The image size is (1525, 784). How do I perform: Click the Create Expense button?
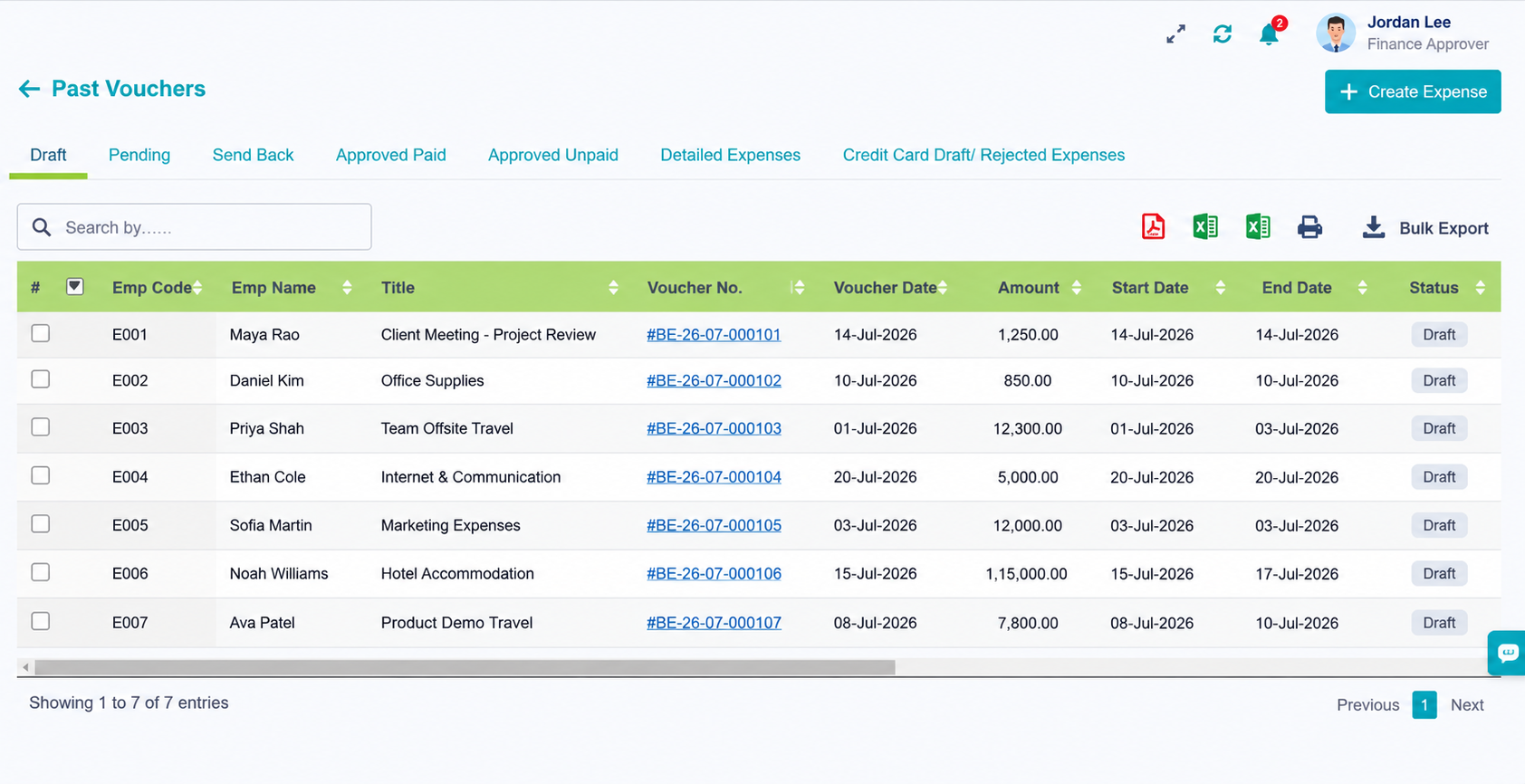(1413, 91)
